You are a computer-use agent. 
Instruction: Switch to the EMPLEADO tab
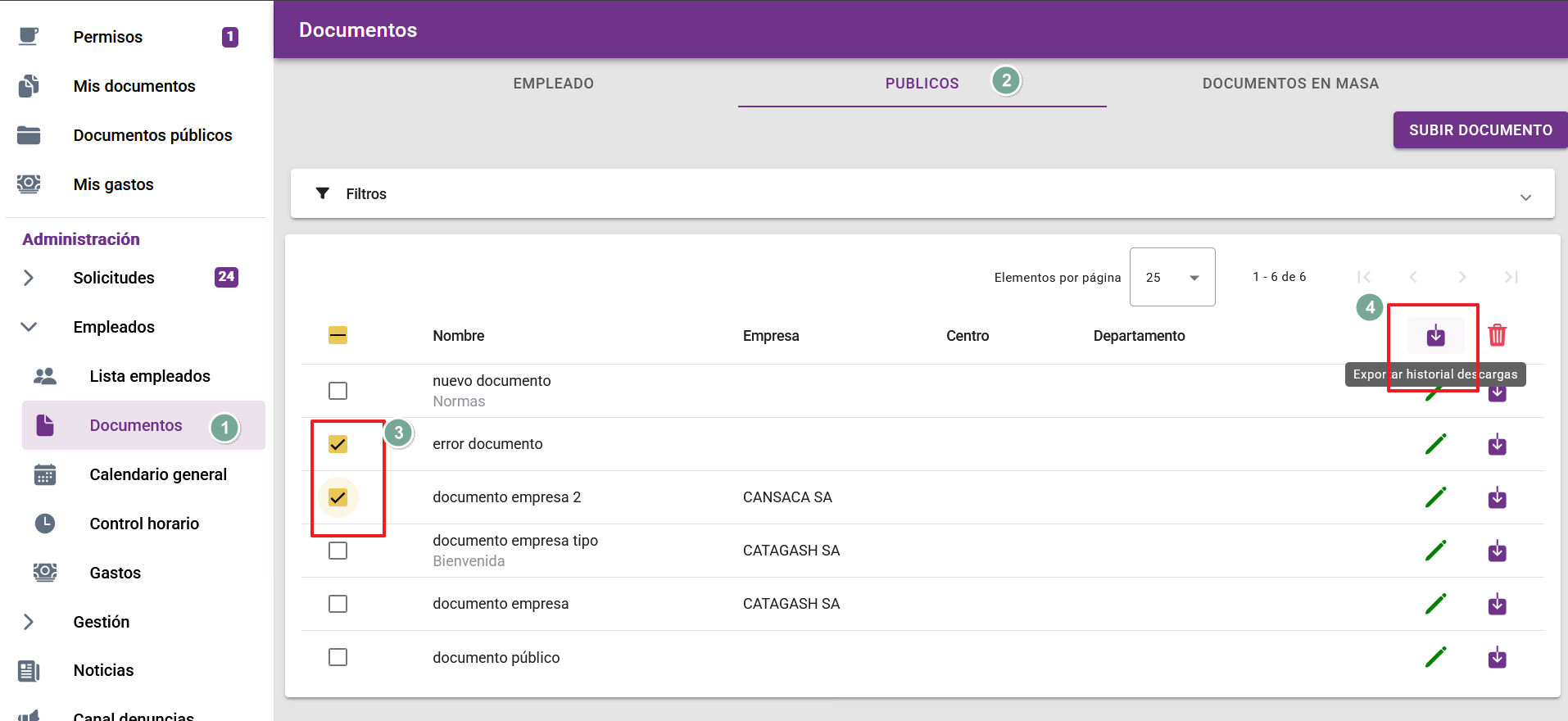[x=553, y=84]
